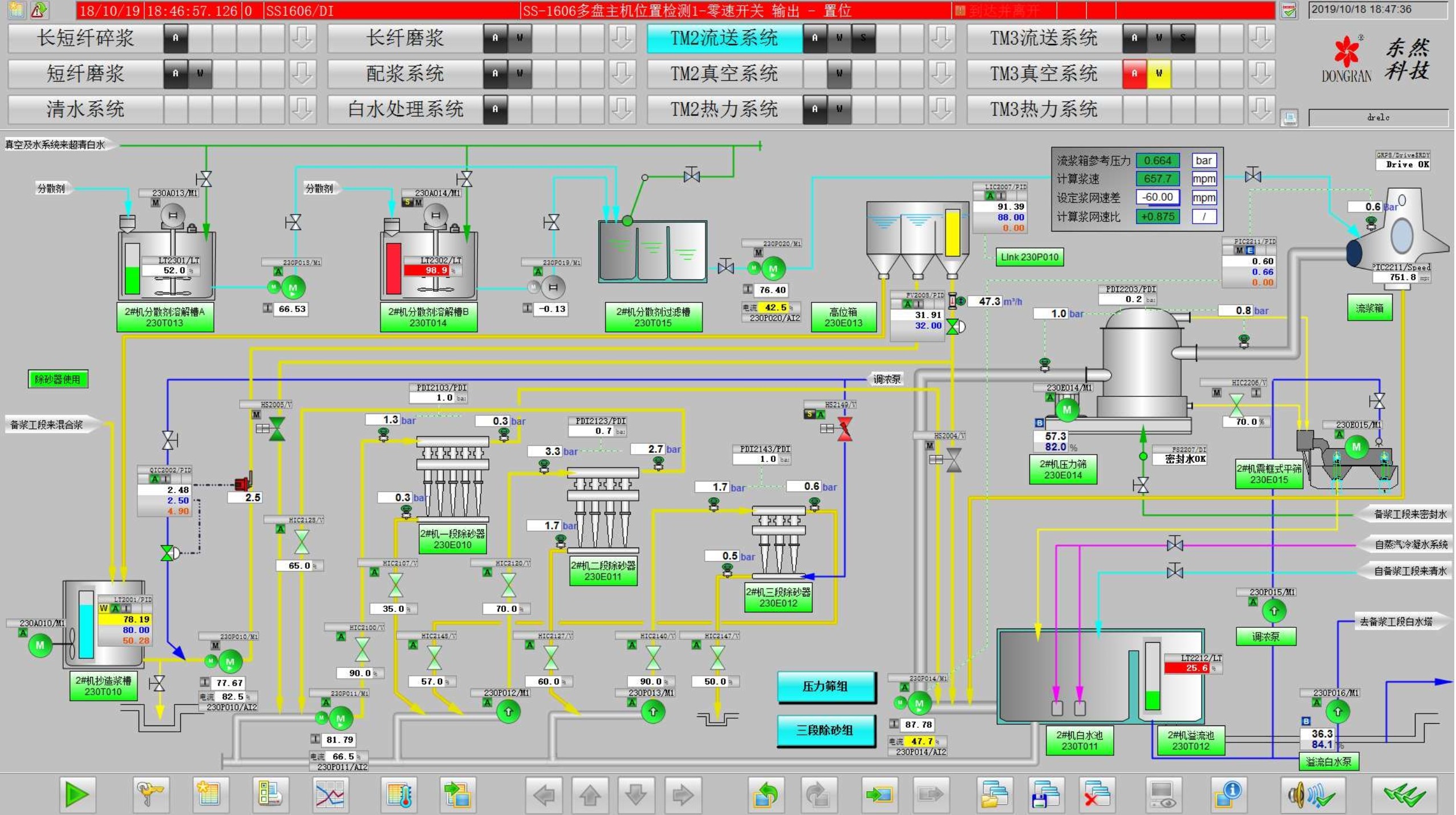
Task: Open the trend chart icon
Action: click(330, 794)
